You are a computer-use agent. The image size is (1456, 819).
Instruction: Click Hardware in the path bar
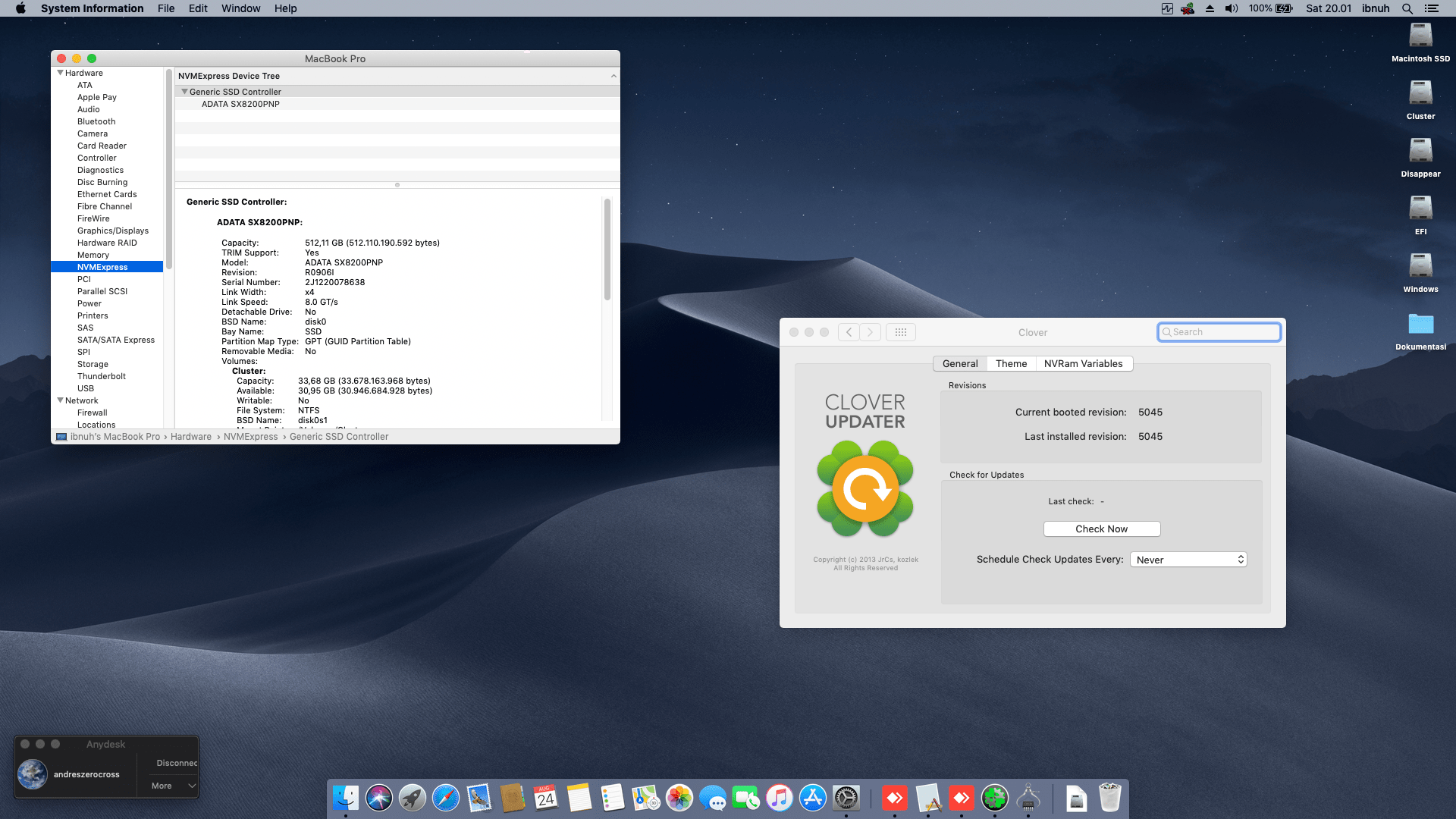coord(191,437)
